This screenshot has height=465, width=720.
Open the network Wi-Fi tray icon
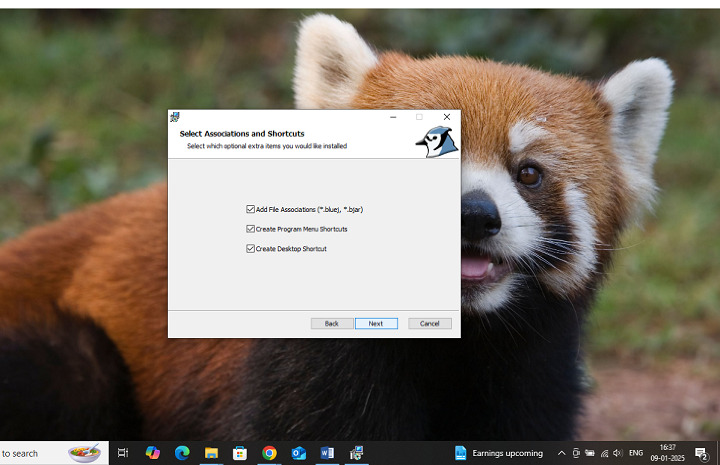click(604, 454)
